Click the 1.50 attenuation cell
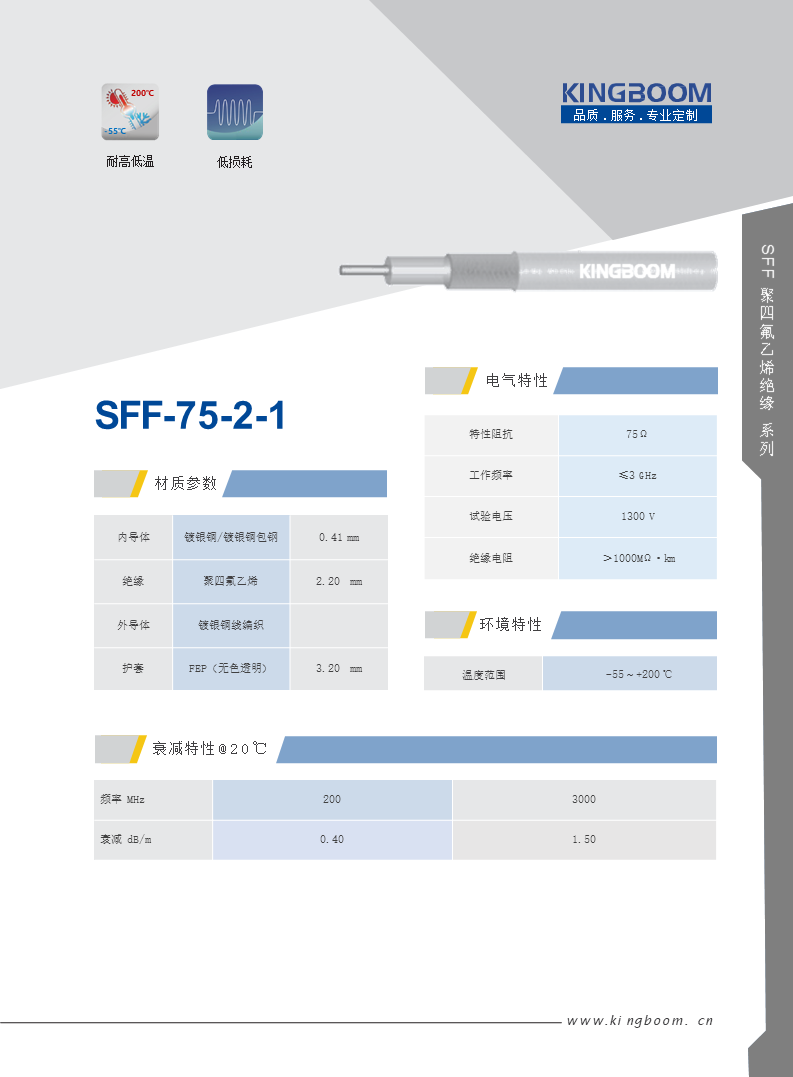 coord(584,839)
